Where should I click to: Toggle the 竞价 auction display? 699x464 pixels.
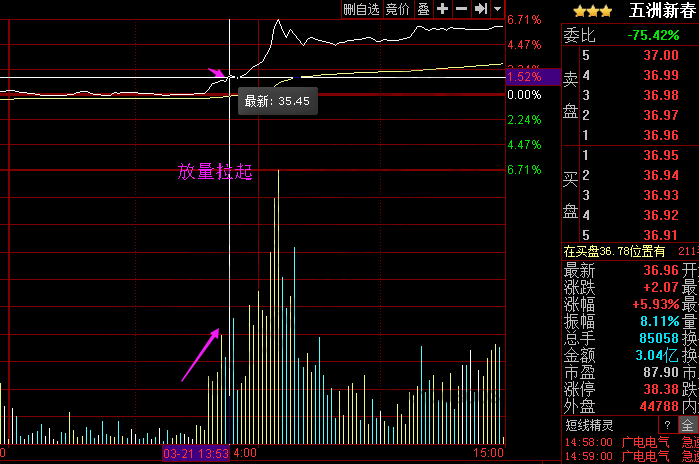pyautogui.click(x=397, y=9)
